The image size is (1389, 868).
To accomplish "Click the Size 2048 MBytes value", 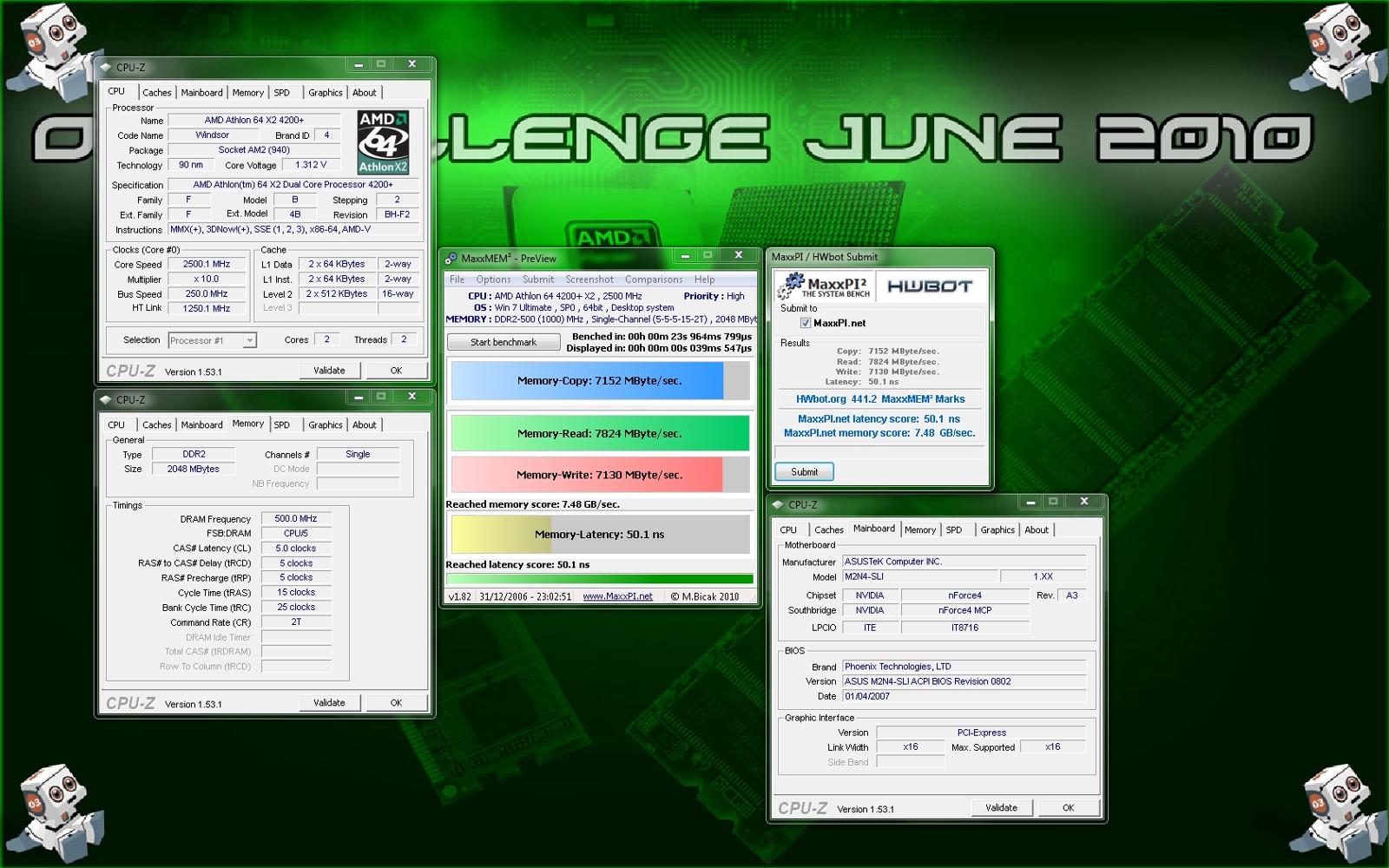I will pos(194,469).
